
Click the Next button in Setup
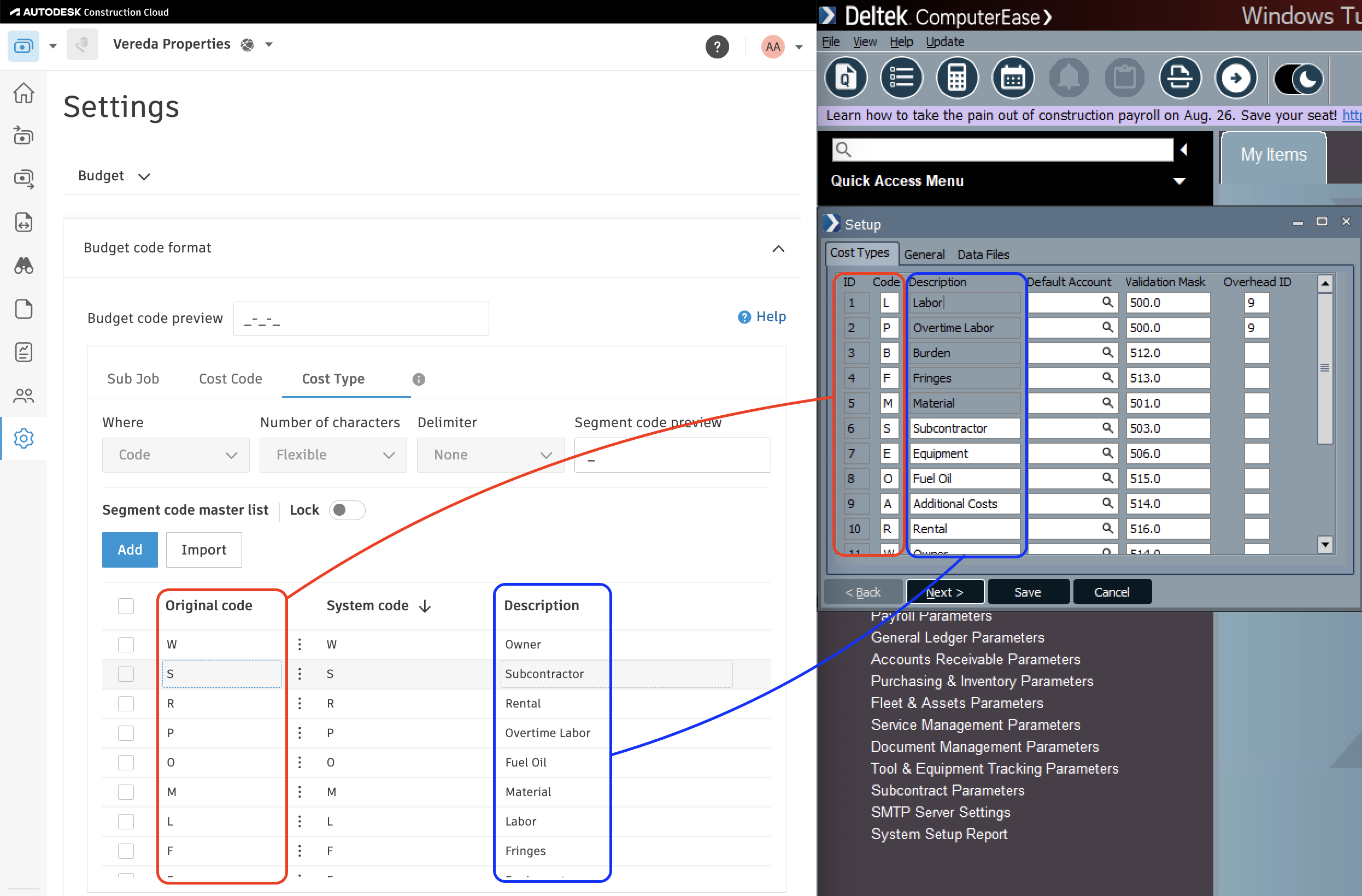click(x=945, y=592)
